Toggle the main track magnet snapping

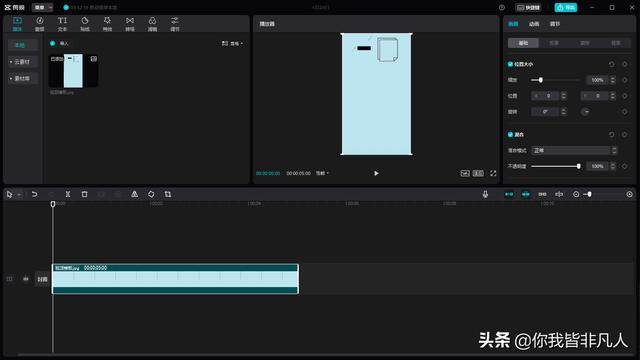pyautogui.click(x=509, y=194)
